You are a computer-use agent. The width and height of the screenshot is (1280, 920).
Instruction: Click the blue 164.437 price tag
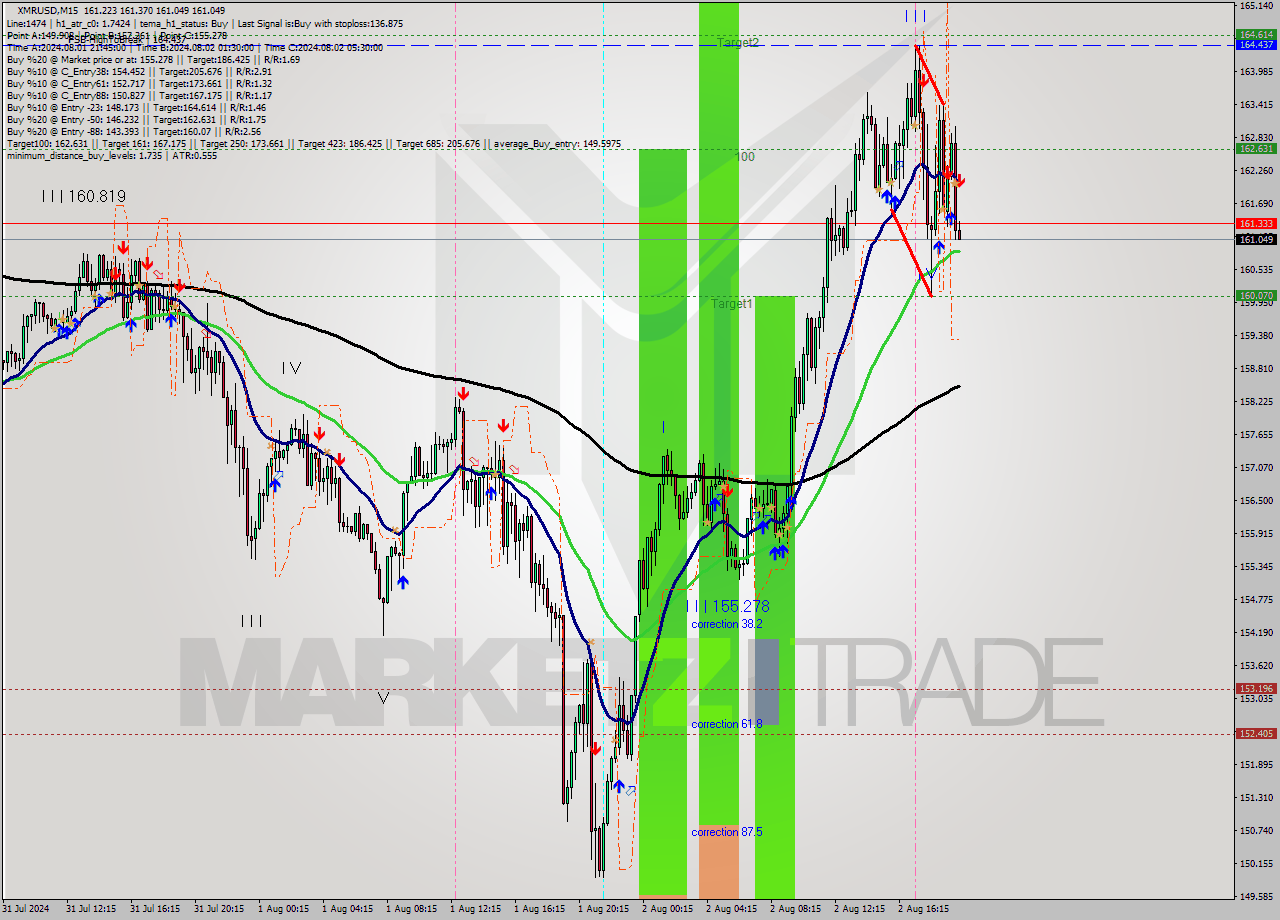tap(1256, 45)
